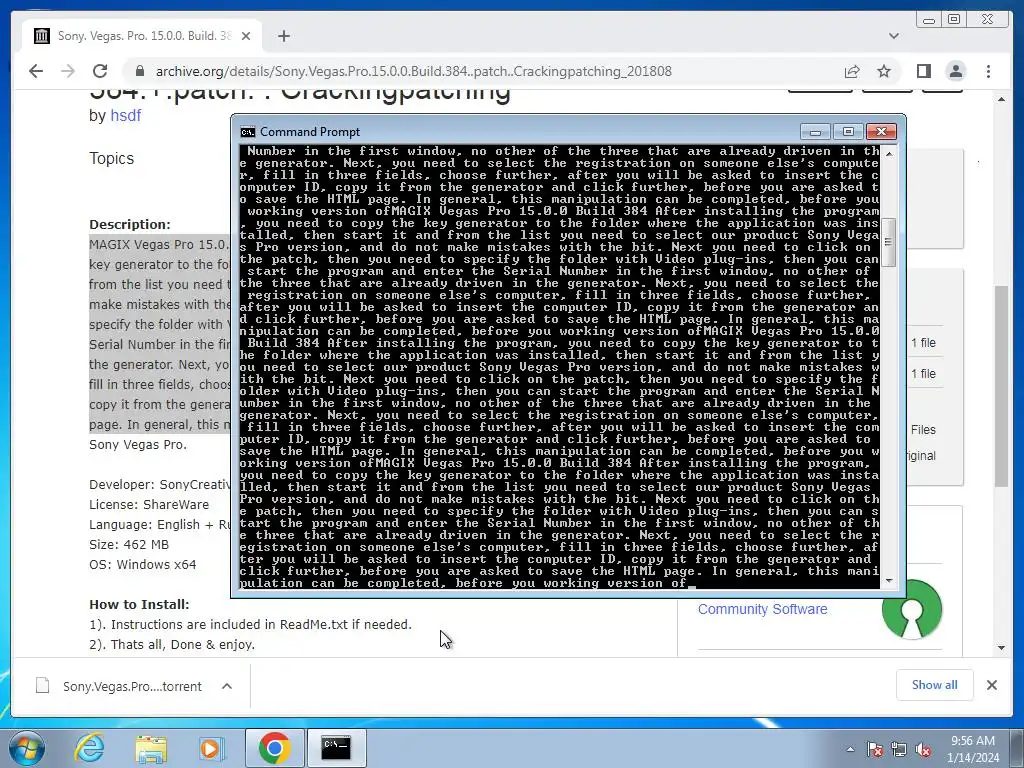Click the page scrollbar down arrow
1024x768 pixels.
click(1001, 648)
